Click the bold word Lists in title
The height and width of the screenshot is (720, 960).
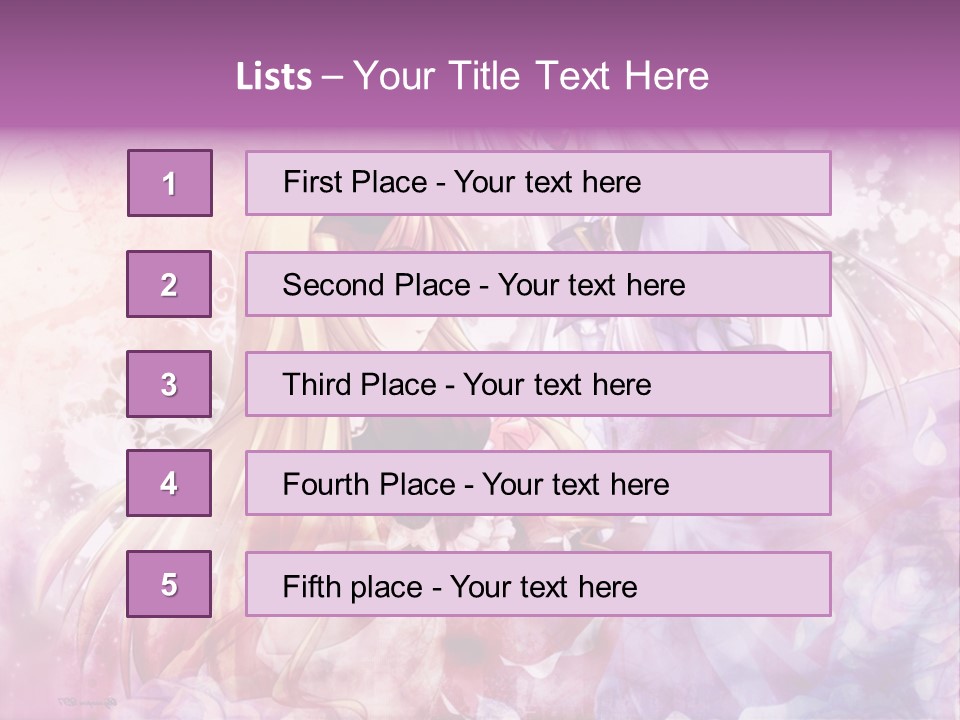pos(274,77)
